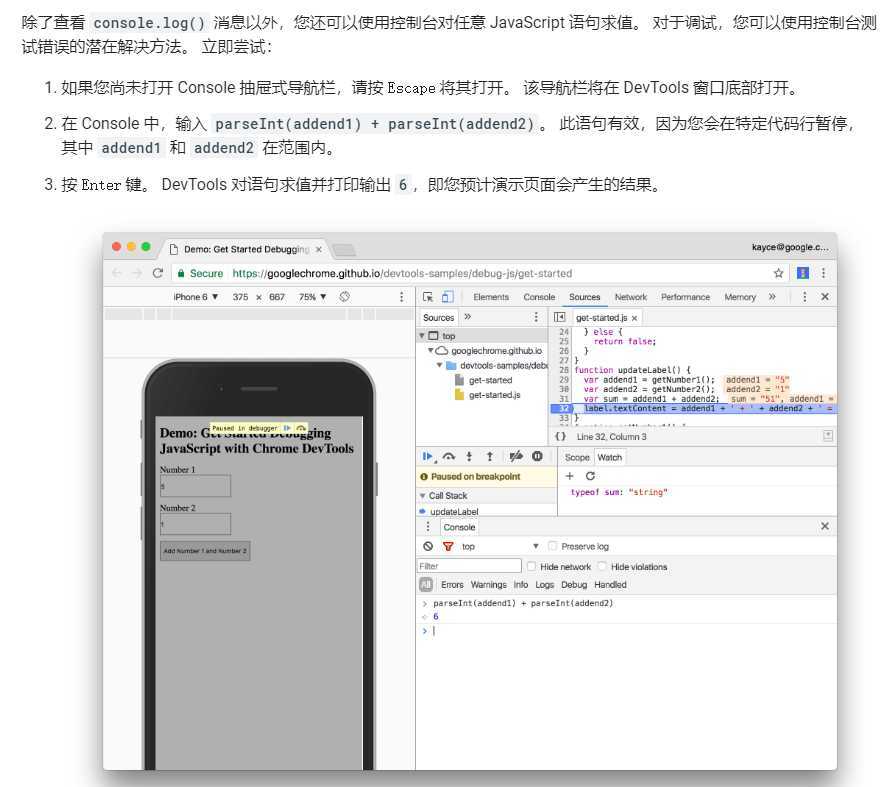The image size is (894, 787).
Task: Toggle the console filter funnel icon
Action: coord(448,546)
